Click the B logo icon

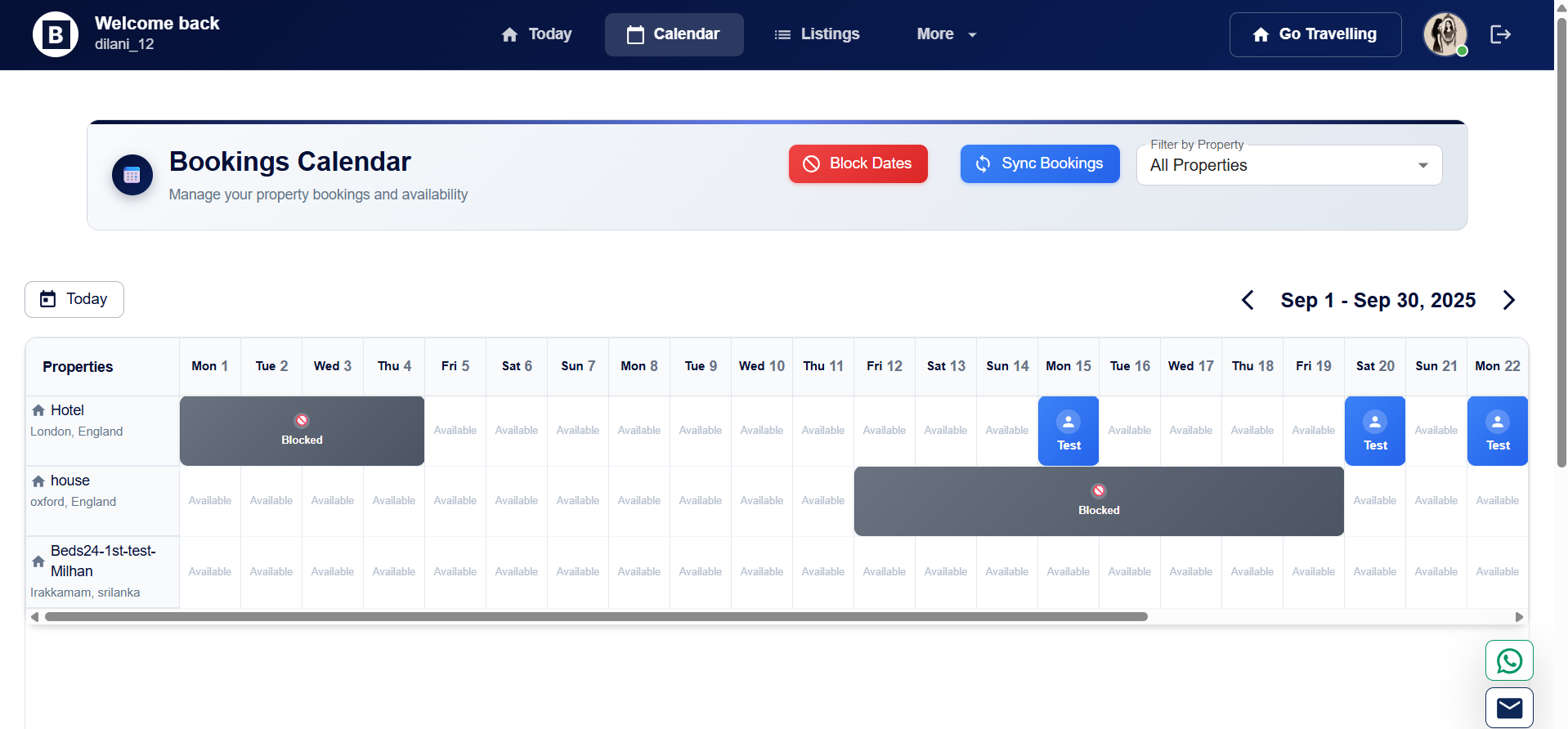tap(56, 34)
